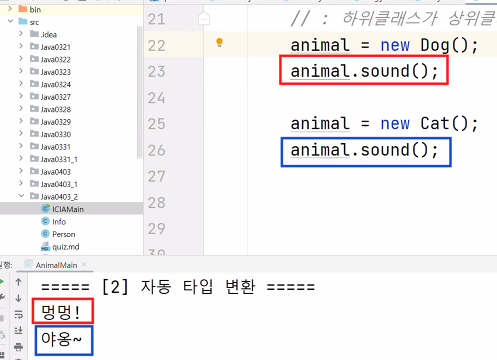497x360 pixels.
Task: Click project tree vertical scrollbar
Action: (139, 93)
